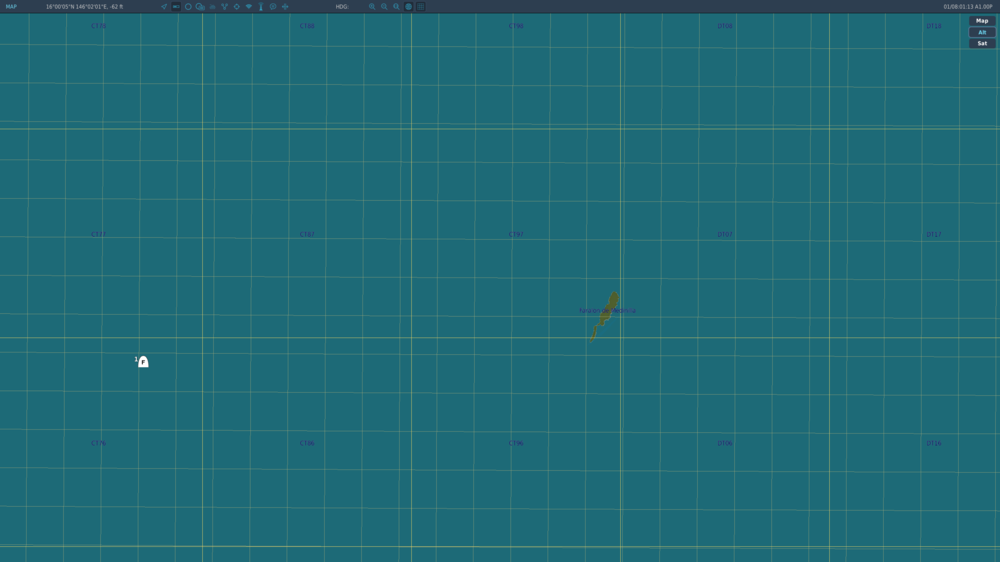Viewport: 1000px width, 562px height.
Task: Select the ruler measurement tool
Action: click(176, 6)
